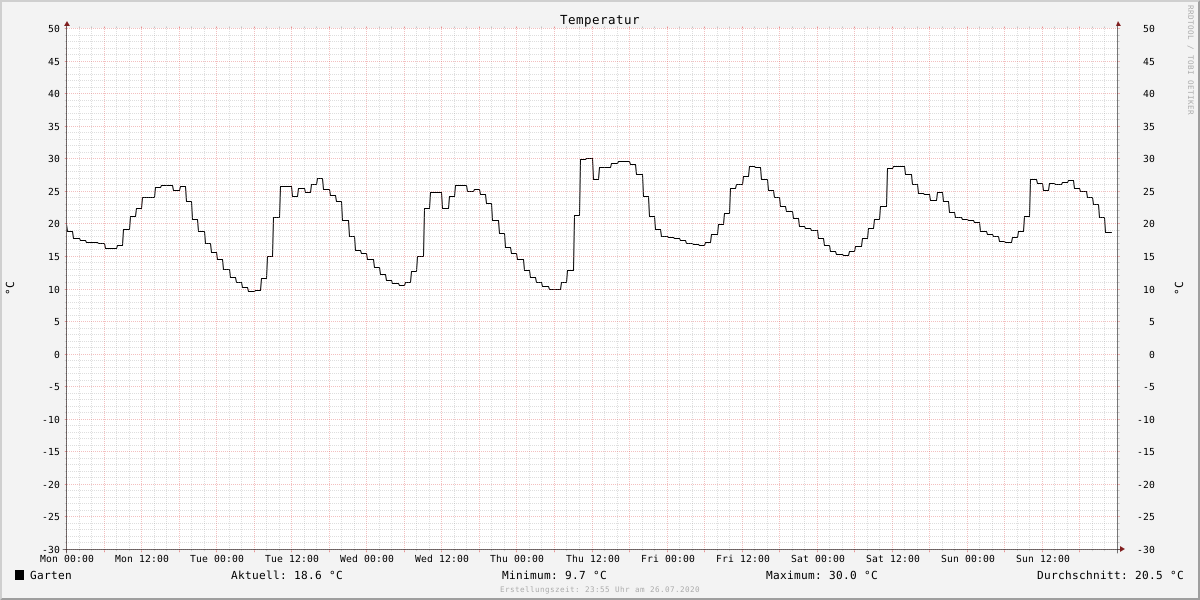Click the 'Sat 12:00' x-axis label
The height and width of the screenshot is (600, 1200).
coord(893,559)
